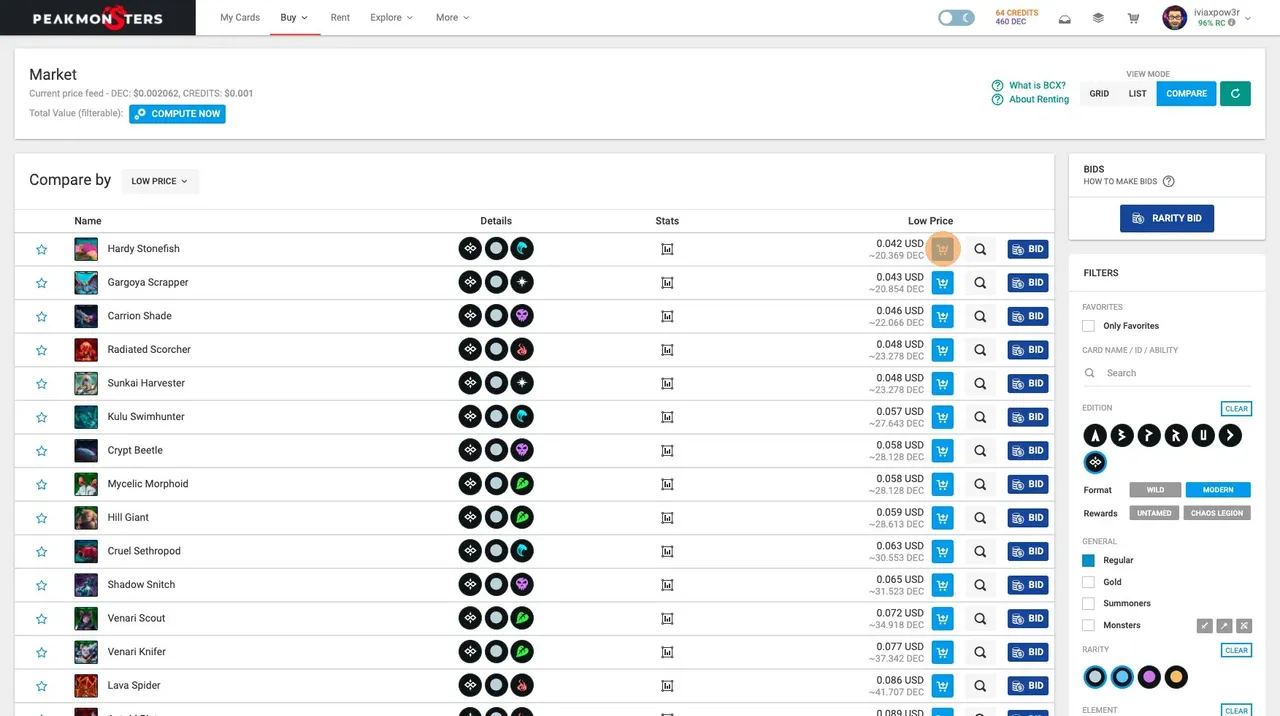The height and width of the screenshot is (716, 1280).
Task: Toggle the dark mode switch
Action: [957, 18]
